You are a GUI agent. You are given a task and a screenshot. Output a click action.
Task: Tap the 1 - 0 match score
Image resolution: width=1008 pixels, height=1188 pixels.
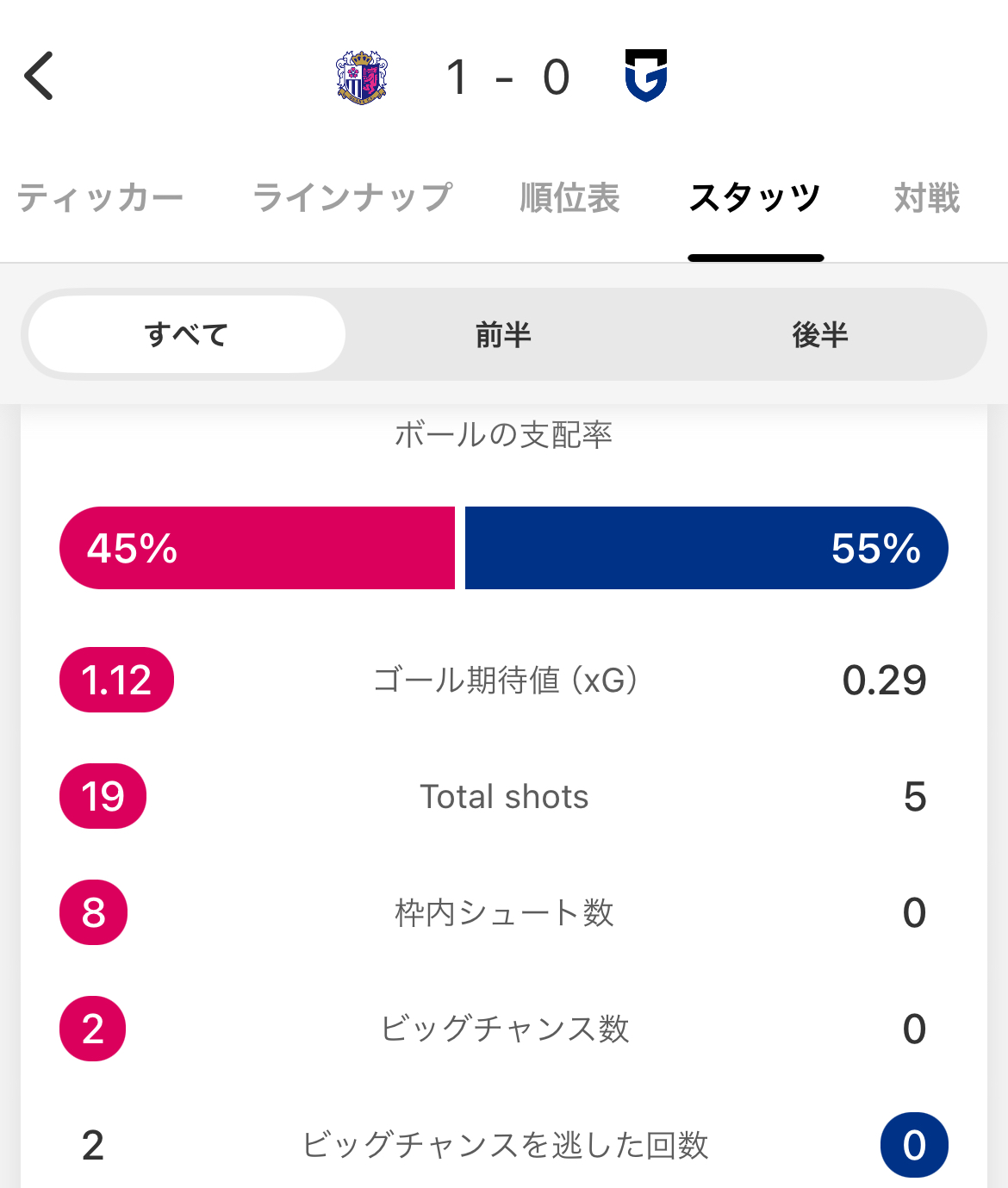coord(508,78)
